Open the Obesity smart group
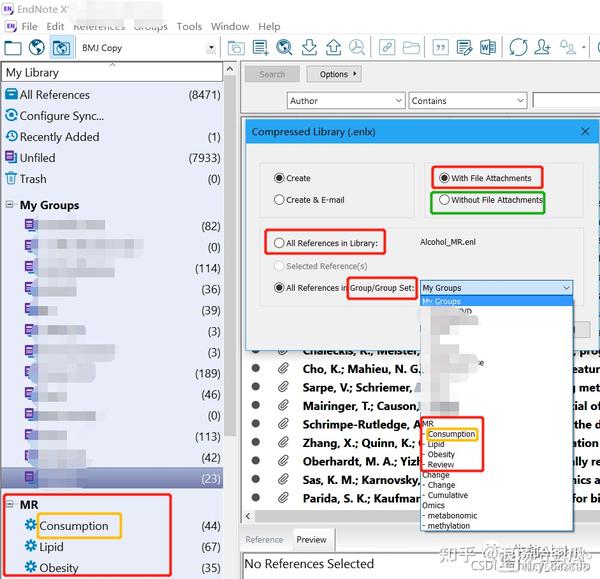 tap(113, 567)
